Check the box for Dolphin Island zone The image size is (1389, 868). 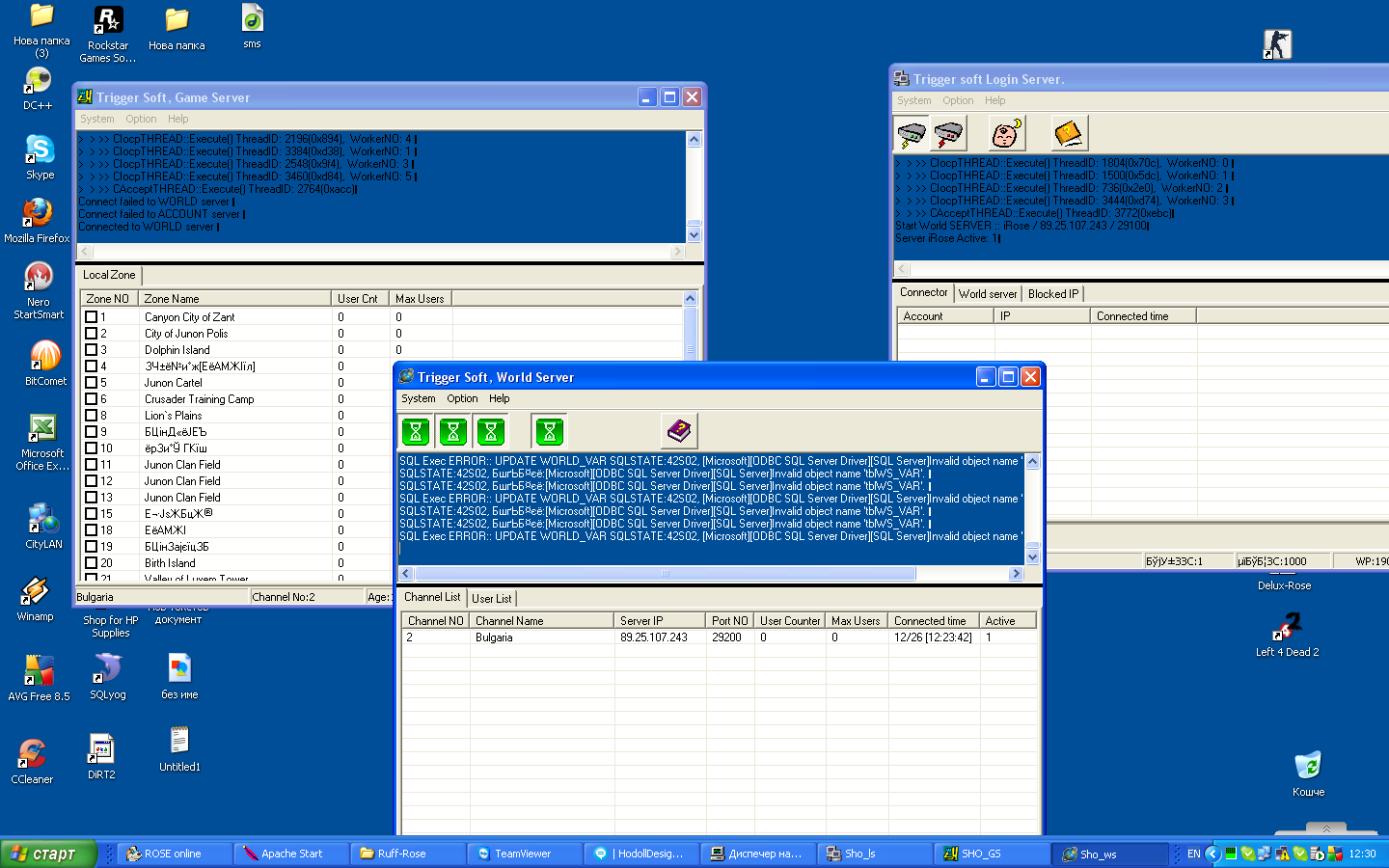coord(92,350)
